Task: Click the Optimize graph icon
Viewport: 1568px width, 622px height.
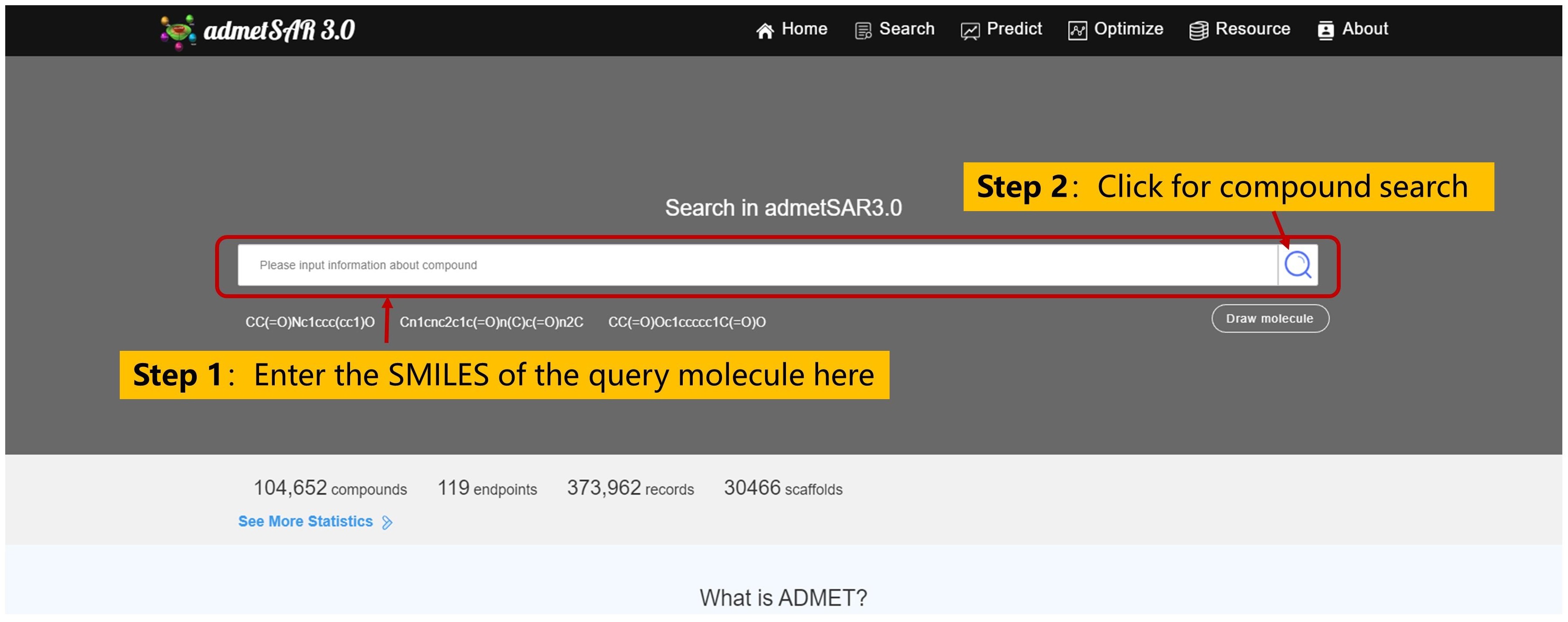Action: click(1077, 30)
